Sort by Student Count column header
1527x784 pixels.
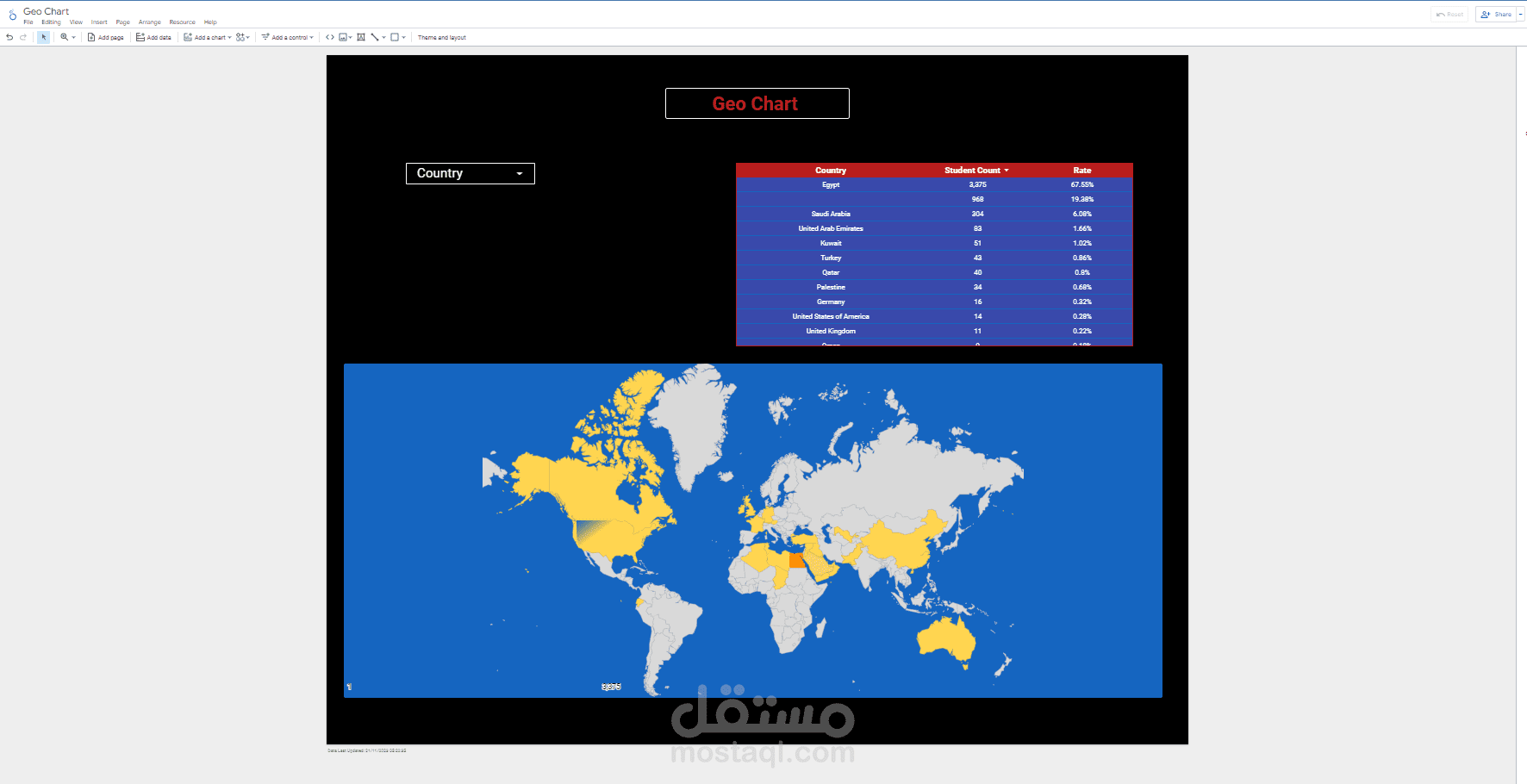click(x=975, y=171)
